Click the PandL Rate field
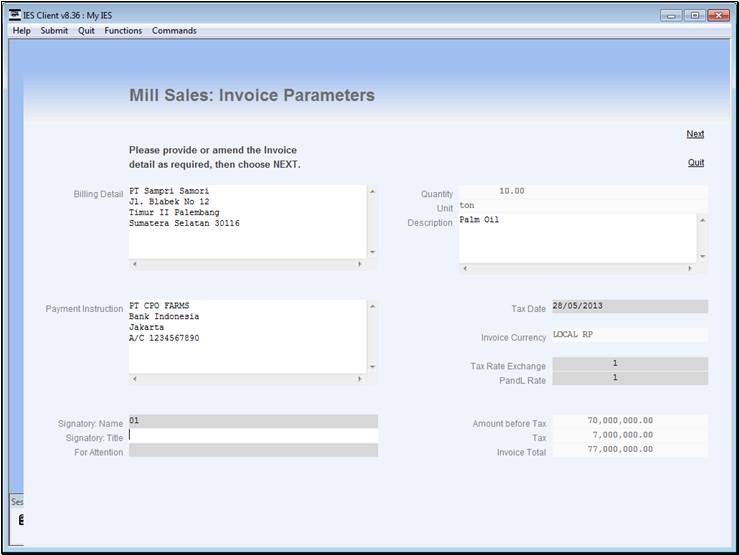The height and width of the screenshot is (555, 739). click(x=630, y=378)
